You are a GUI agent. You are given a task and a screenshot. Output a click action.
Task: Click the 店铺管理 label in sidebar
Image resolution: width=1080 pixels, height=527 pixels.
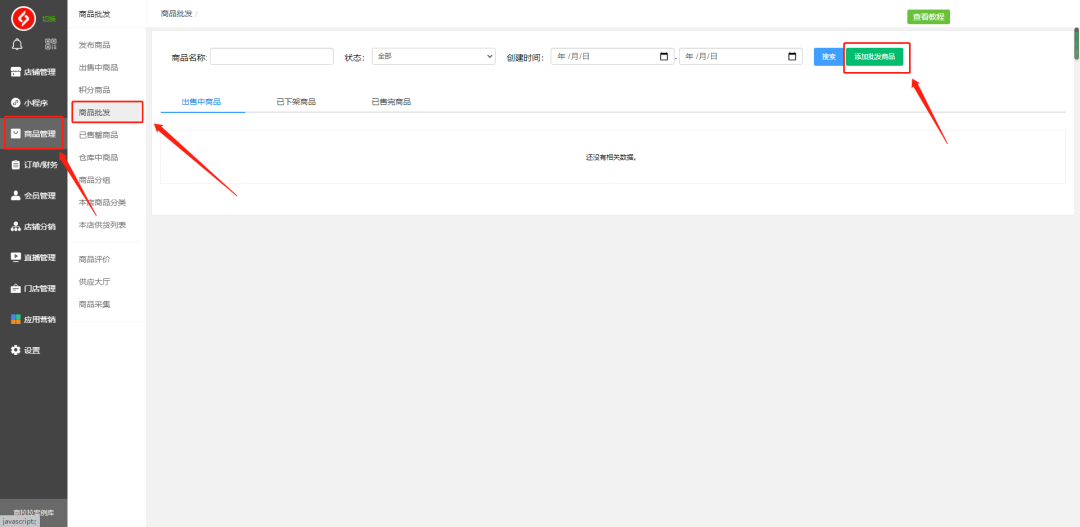coord(40,72)
